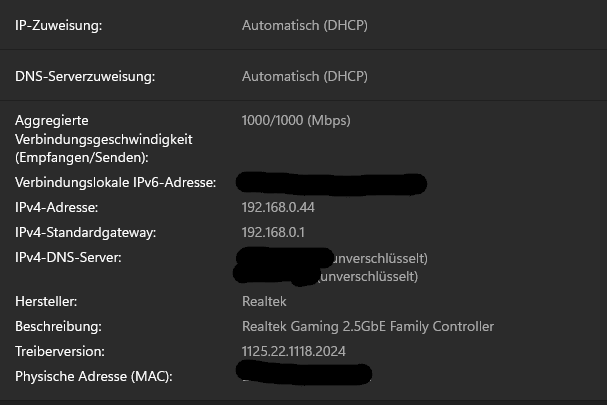Click the Treiberversion label

click(x=63, y=352)
